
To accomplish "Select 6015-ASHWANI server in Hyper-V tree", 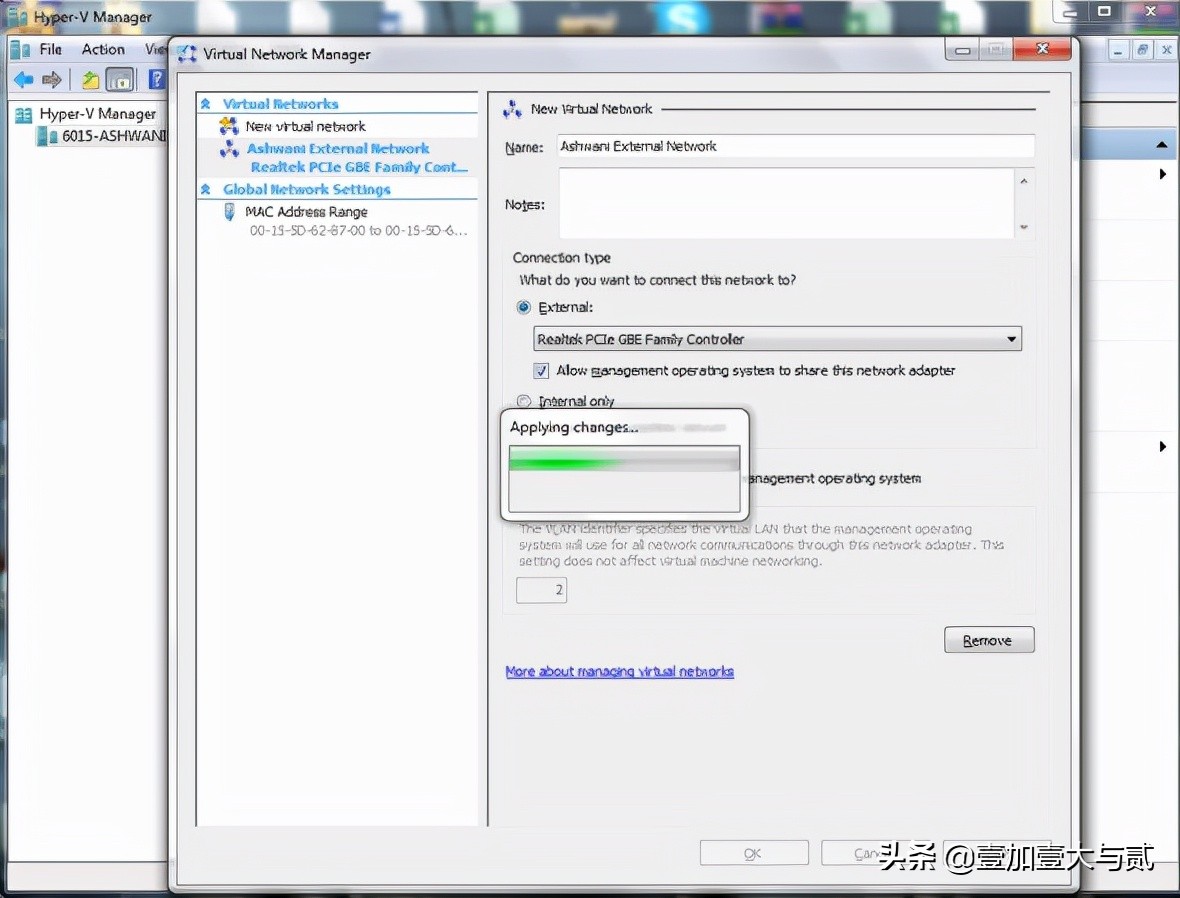I will pyautogui.click(x=114, y=136).
